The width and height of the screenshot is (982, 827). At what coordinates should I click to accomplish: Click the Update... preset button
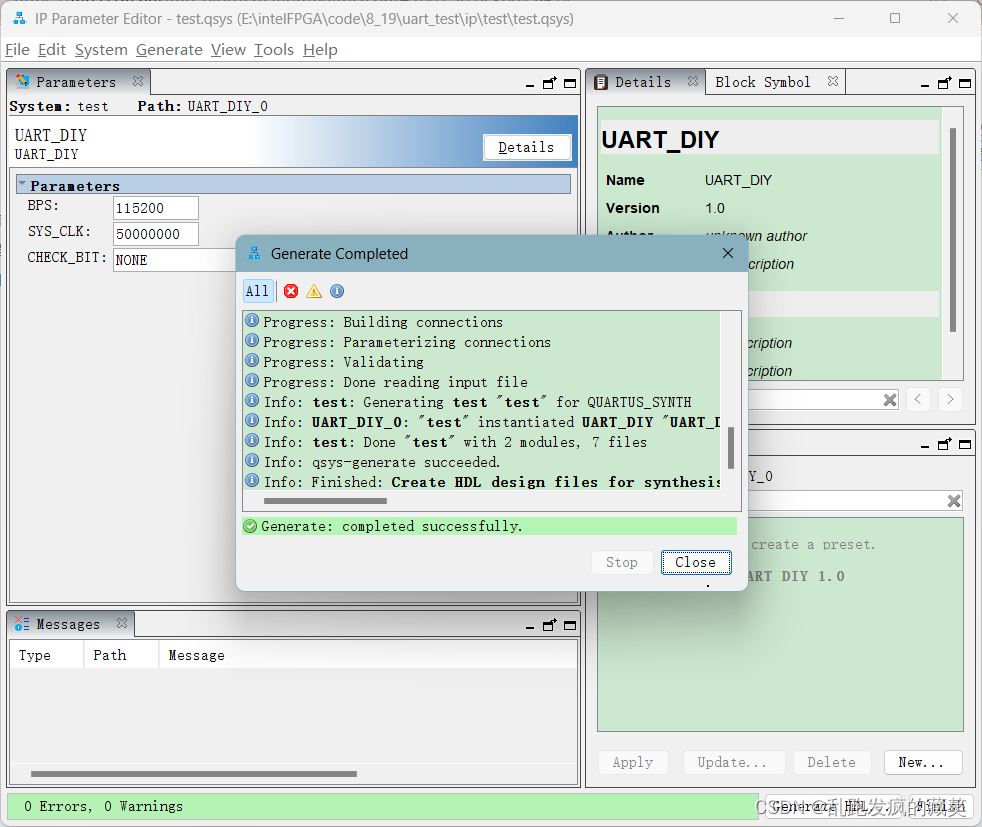(x=733, y=762)
